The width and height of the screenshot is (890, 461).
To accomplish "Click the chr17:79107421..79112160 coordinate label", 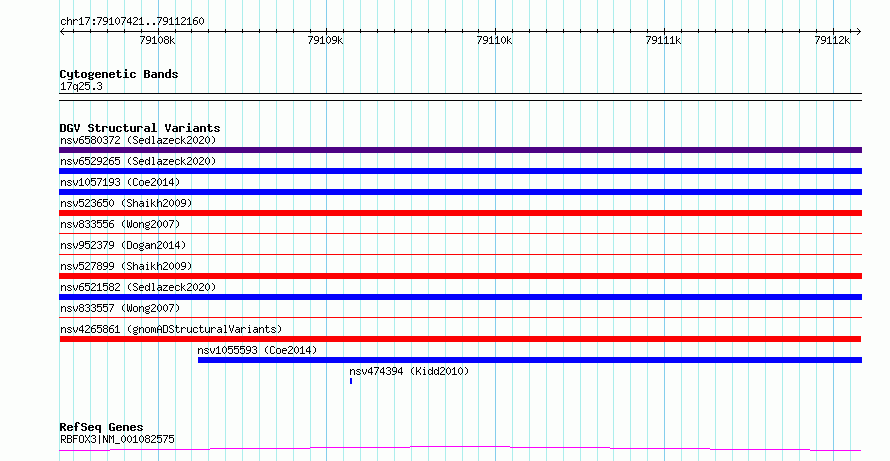I will pyautogui.click(x=132, y=21).
